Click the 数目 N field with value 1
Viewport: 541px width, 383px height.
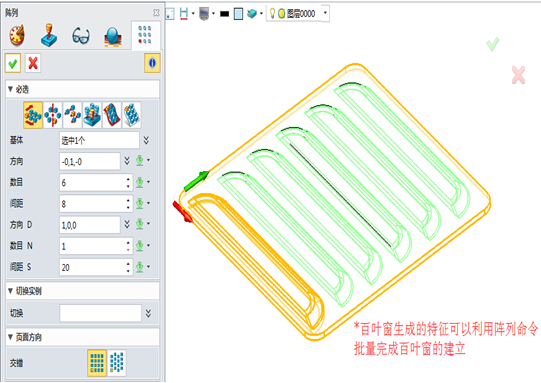coord(93,246)
